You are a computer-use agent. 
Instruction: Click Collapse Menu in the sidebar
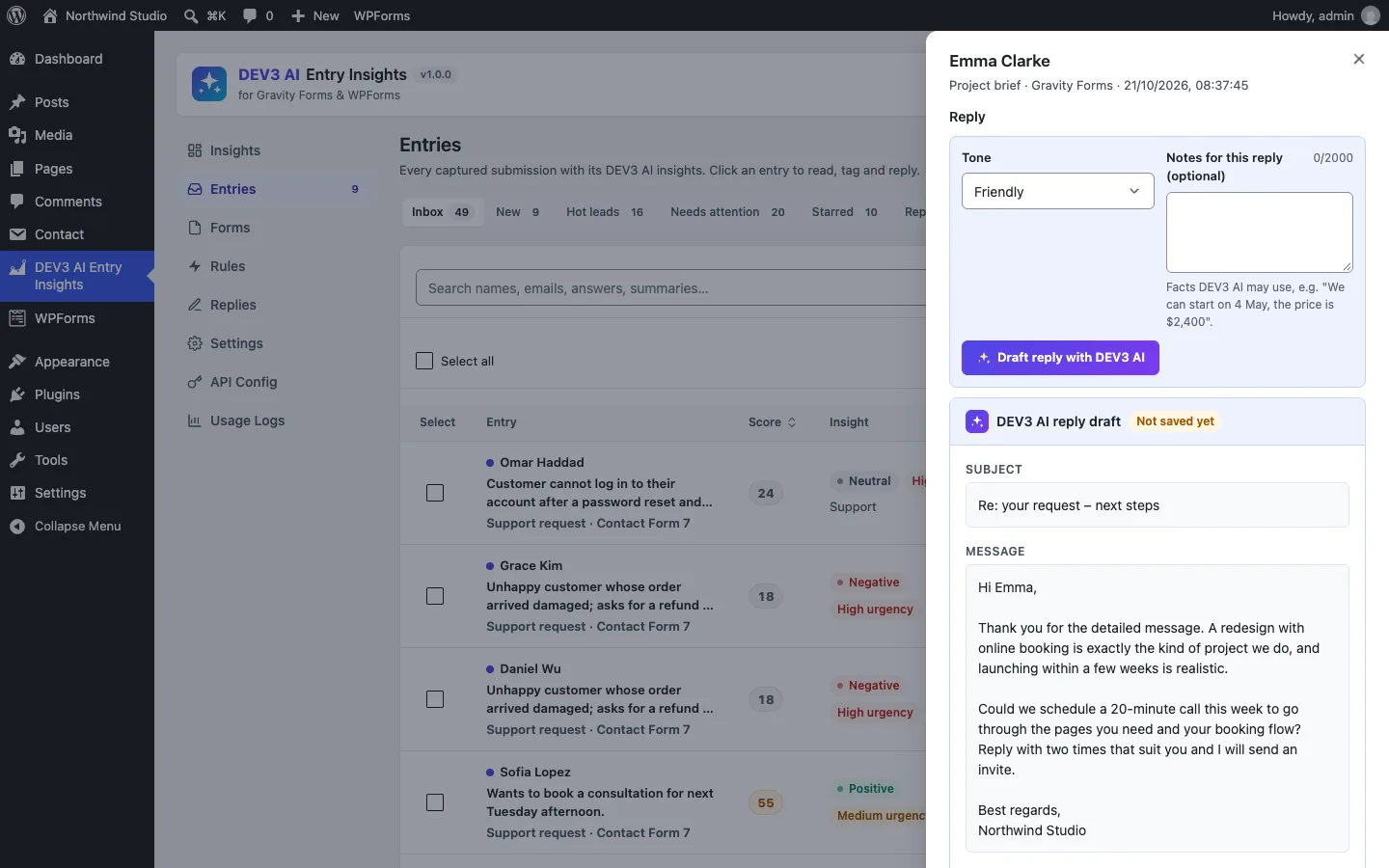point(77,527)
